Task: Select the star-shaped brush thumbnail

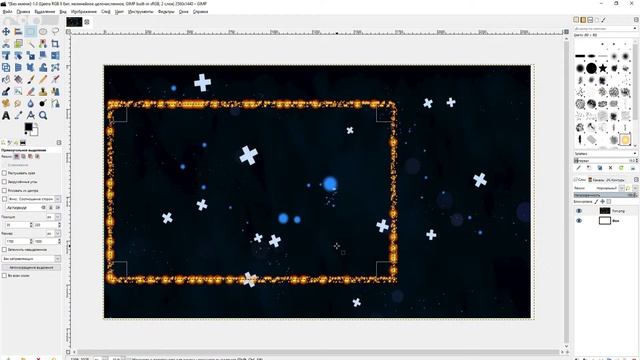Action: (x=603, y=68)
